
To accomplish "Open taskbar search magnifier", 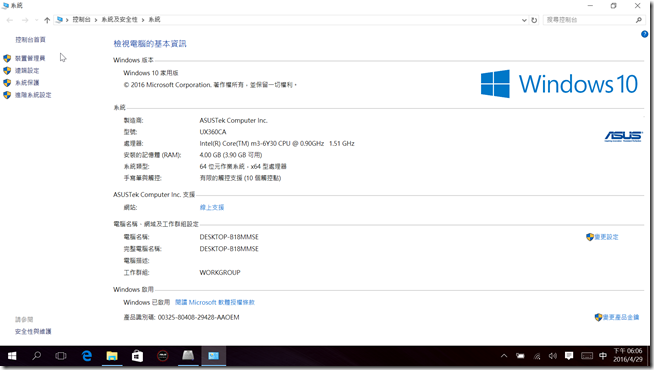I will coord(37,356).
